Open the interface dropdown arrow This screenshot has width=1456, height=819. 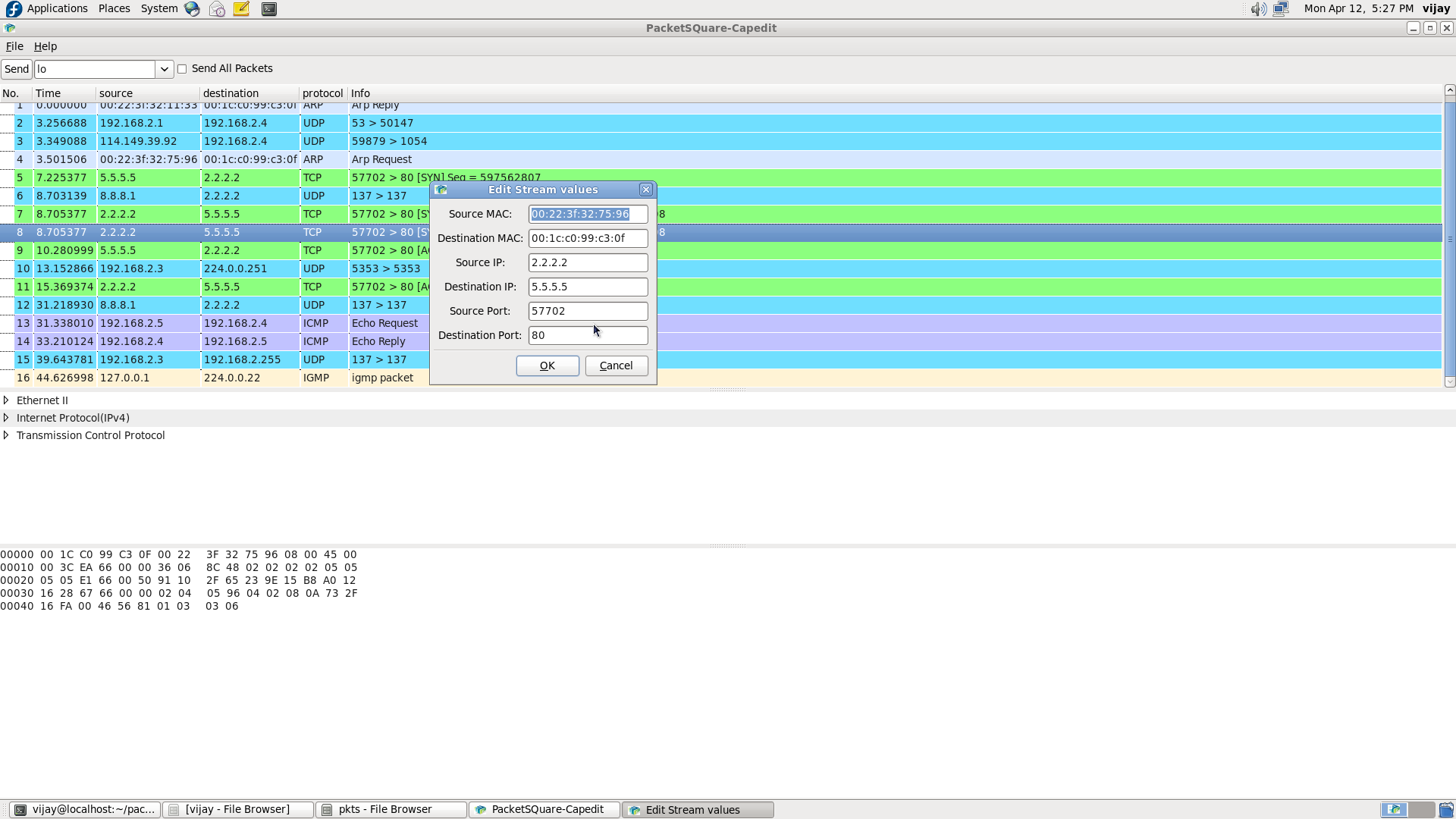164,69
